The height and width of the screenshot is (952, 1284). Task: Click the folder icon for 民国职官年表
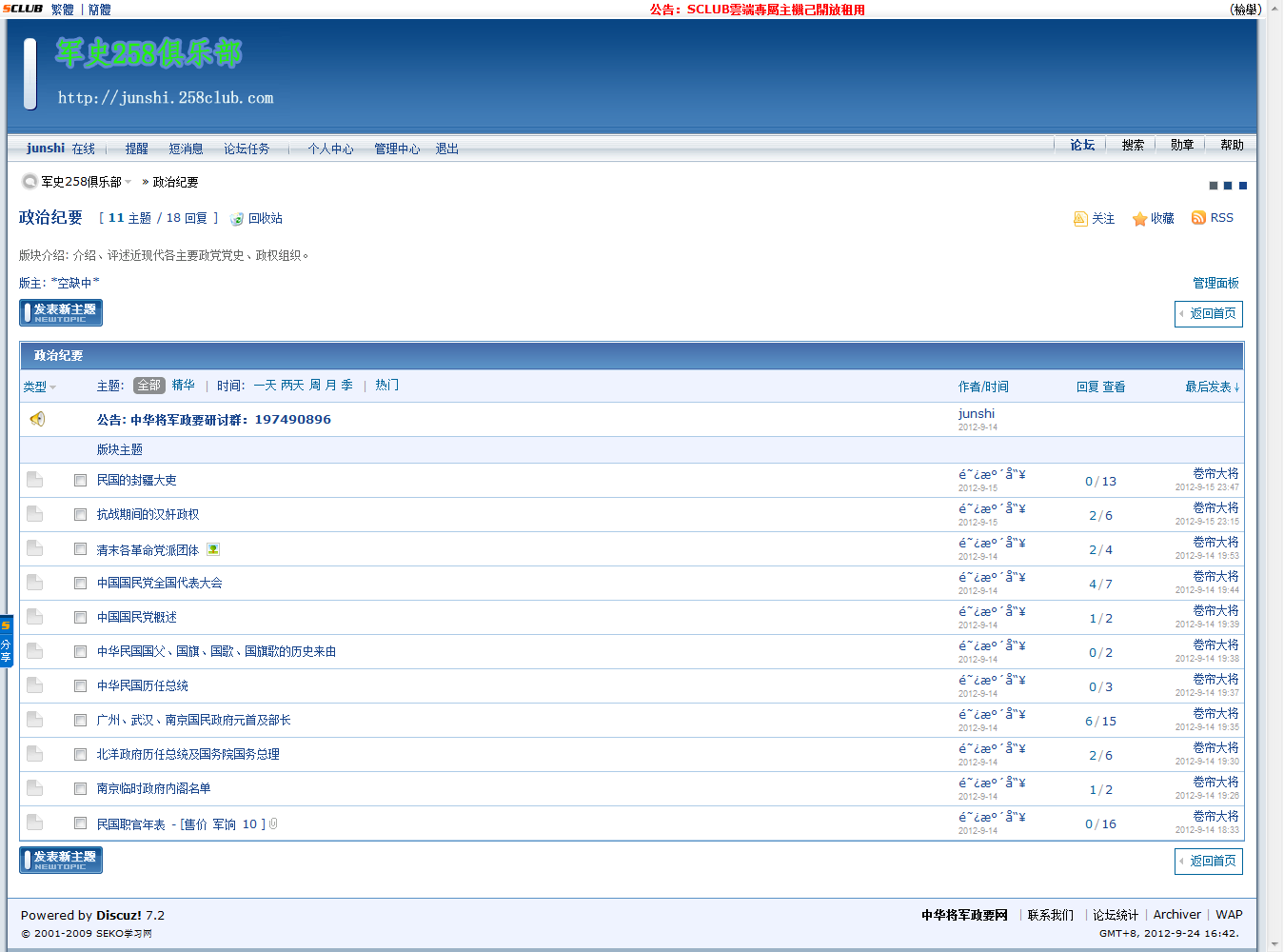tap(35, 823)
